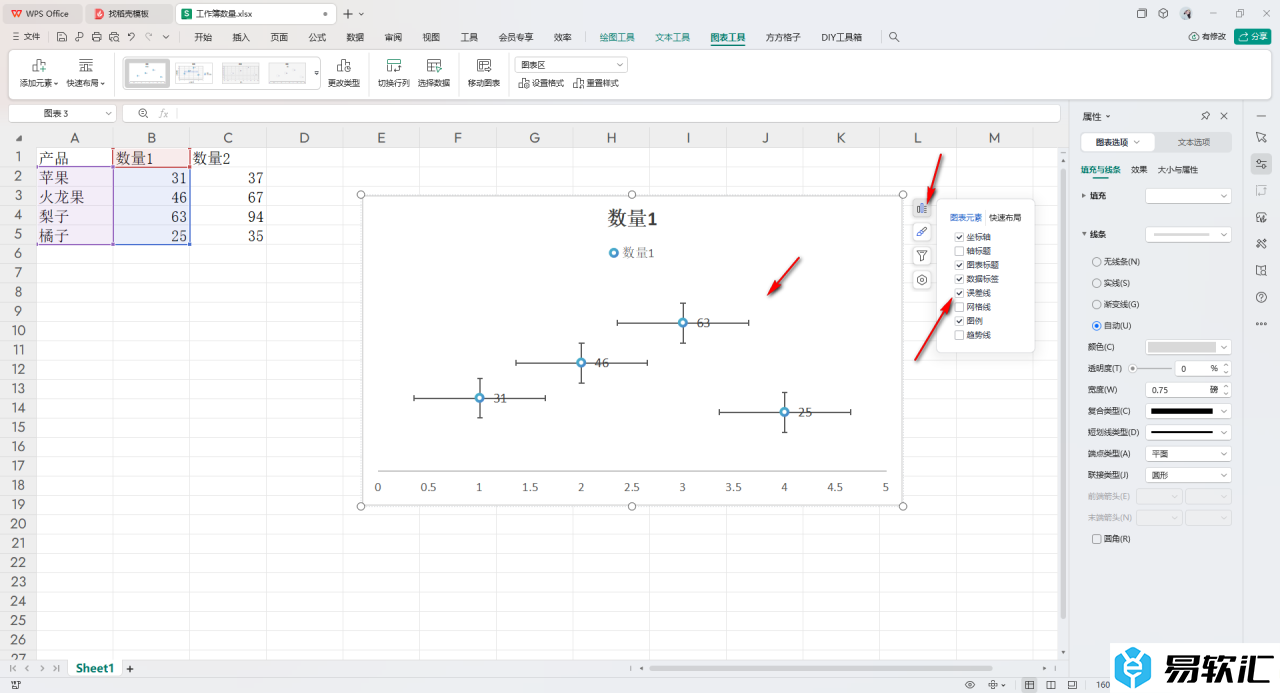Collapse the 线条 line section triangle
Screen dimensions: 1280x693
coord(1084,234)
